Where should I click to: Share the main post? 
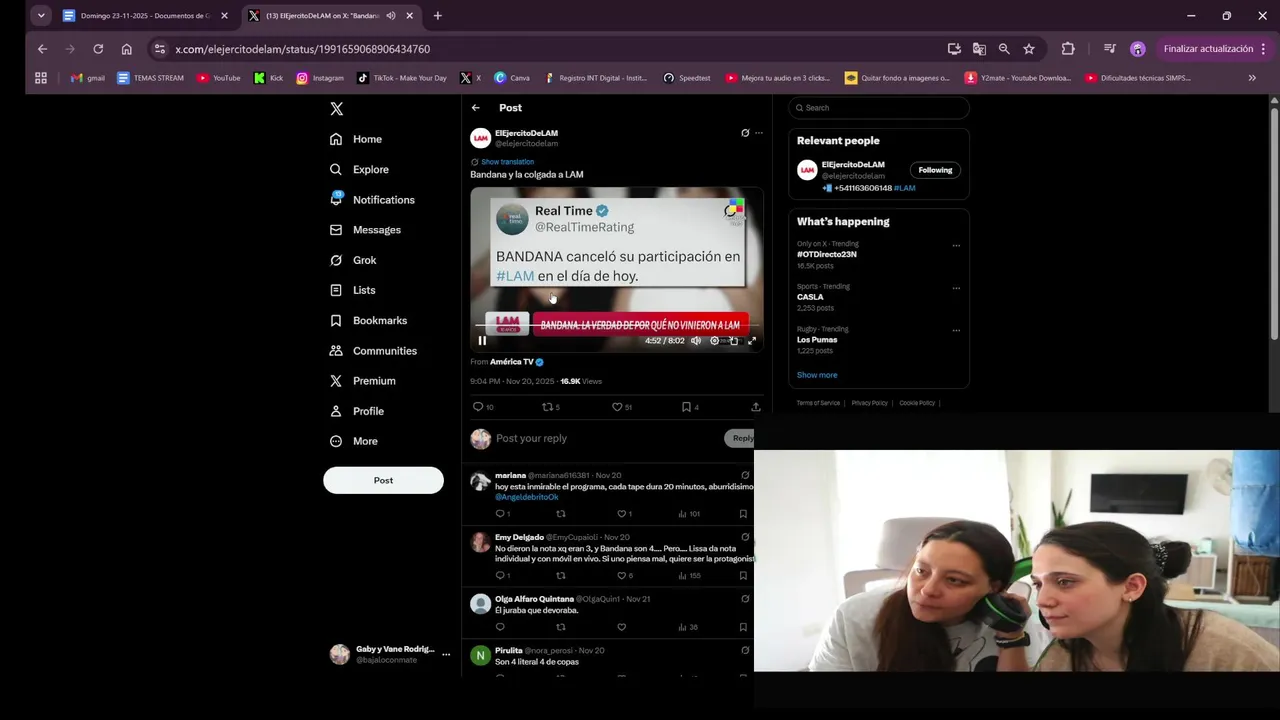756,407
